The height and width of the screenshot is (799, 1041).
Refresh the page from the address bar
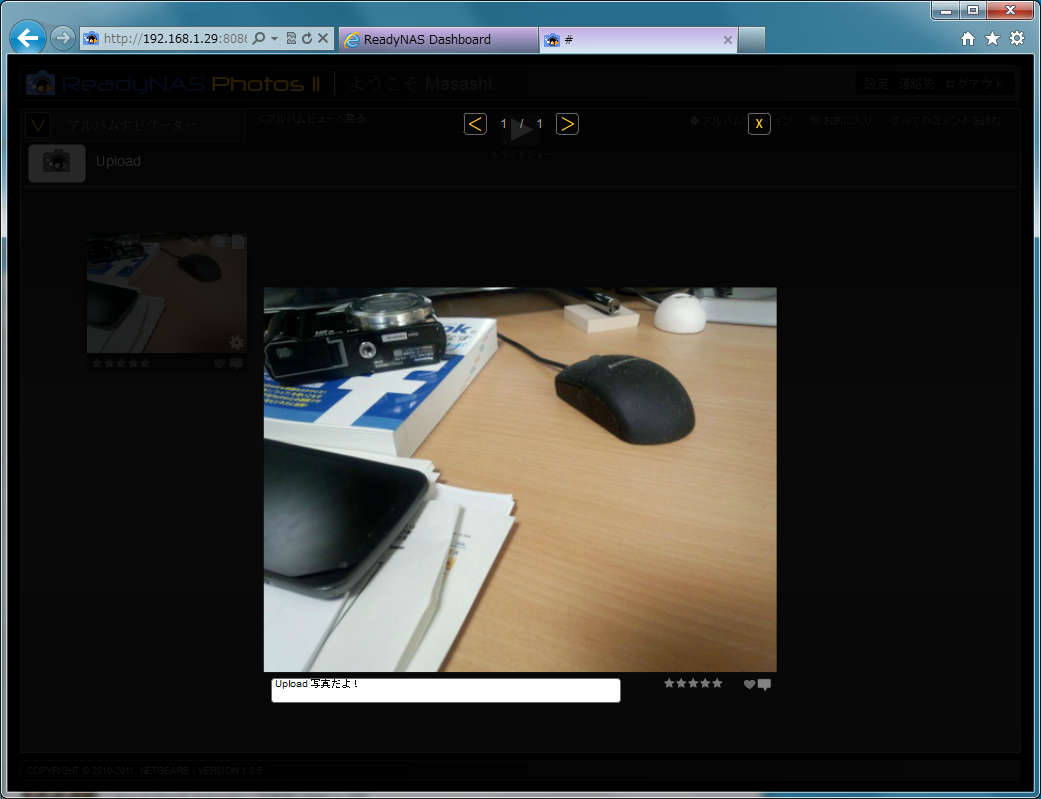[307, 39]
